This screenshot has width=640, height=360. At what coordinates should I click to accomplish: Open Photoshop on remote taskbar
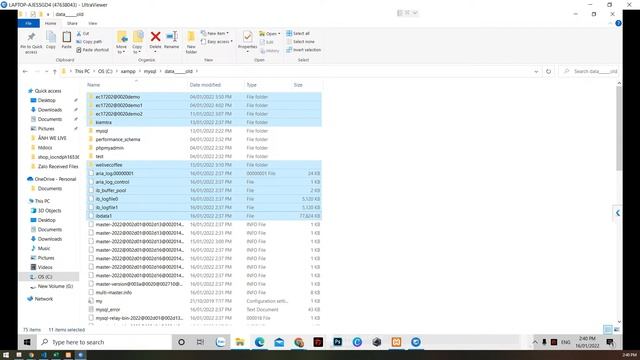338,342
